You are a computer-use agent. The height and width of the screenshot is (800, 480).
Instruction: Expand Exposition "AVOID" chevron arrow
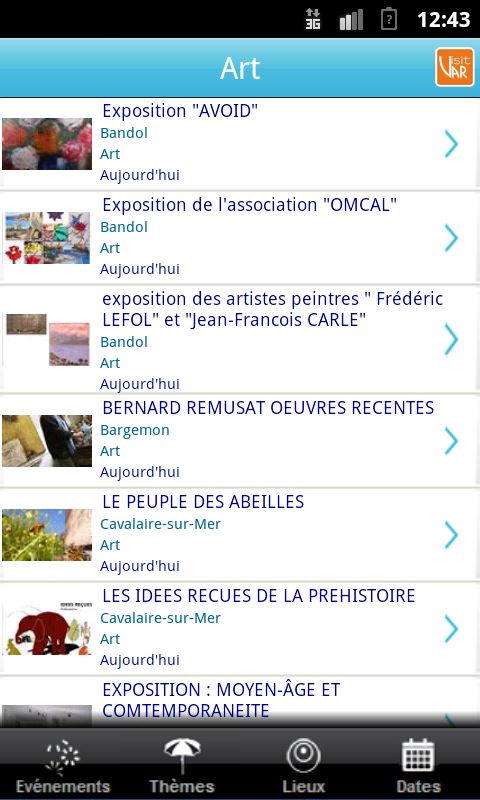coord(451,144)
